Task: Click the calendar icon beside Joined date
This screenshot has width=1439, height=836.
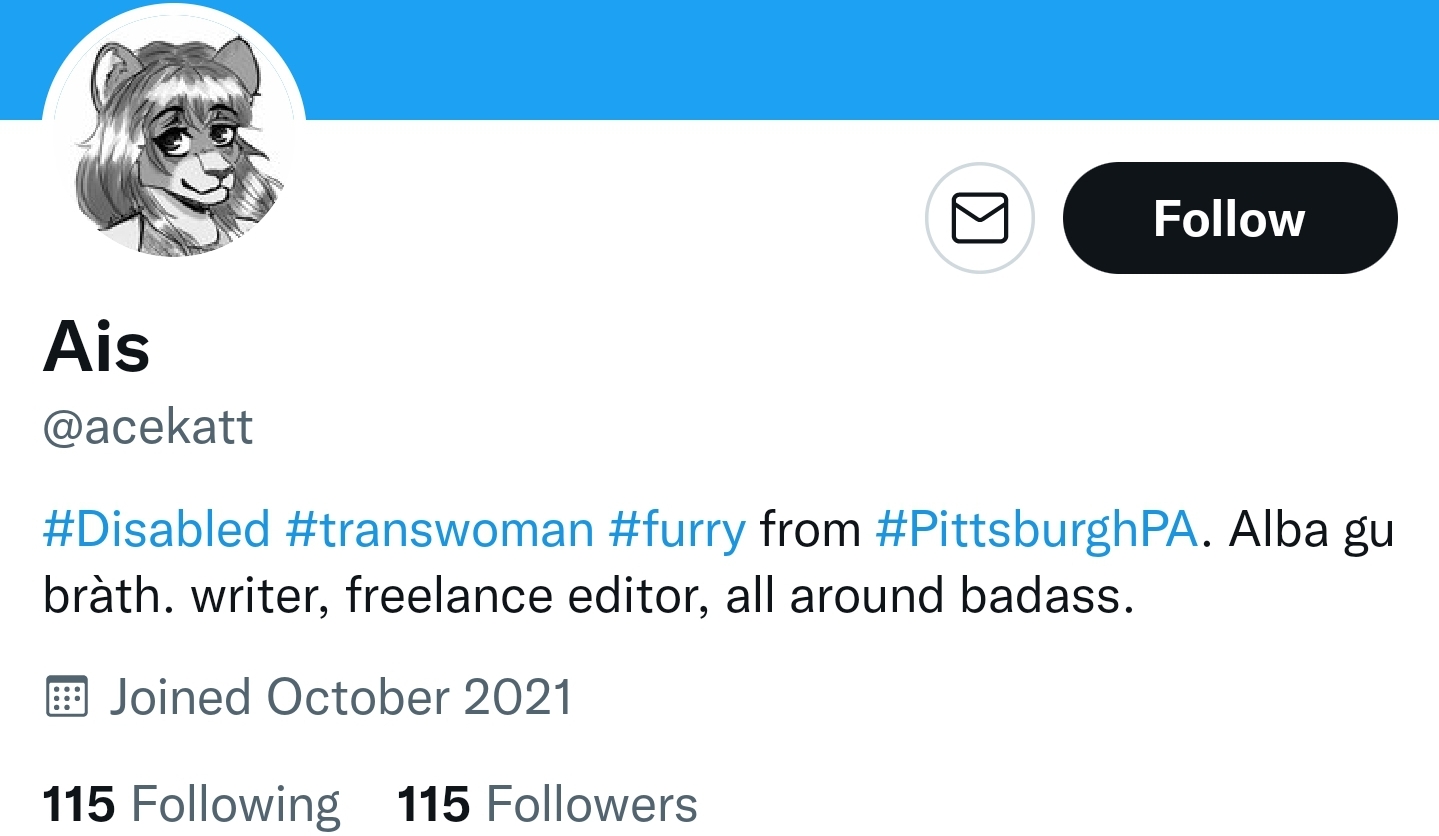Action: coord(67,696)
